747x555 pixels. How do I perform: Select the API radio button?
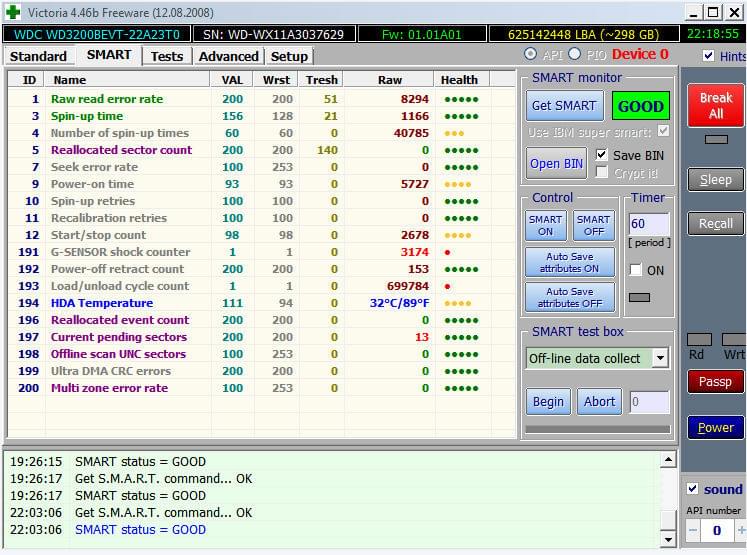[530, 54]
